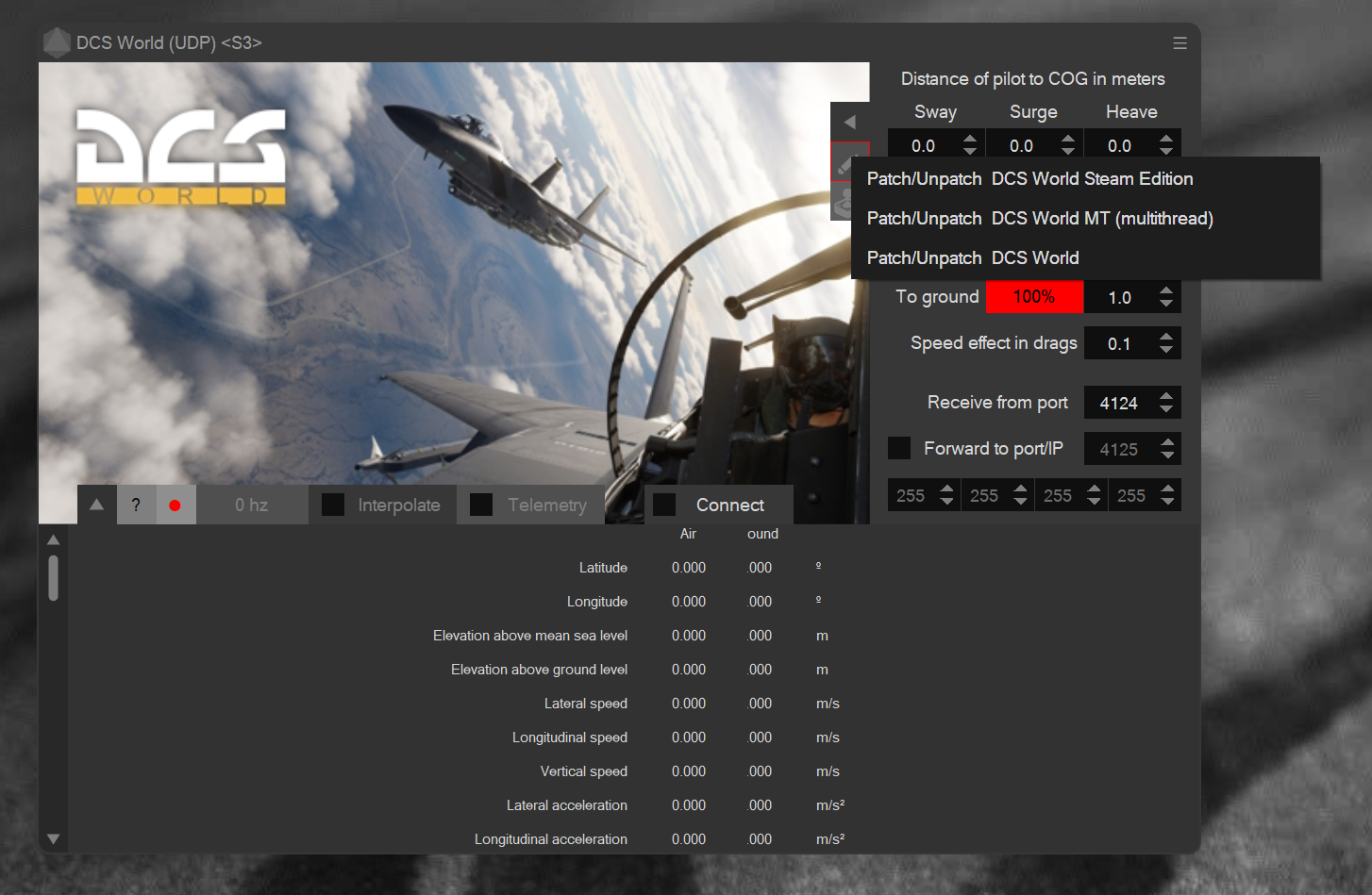Enable the Interpolate checkbox
Image resolution: width=1372 pixels, height=895 pixels.
(333, 506)
